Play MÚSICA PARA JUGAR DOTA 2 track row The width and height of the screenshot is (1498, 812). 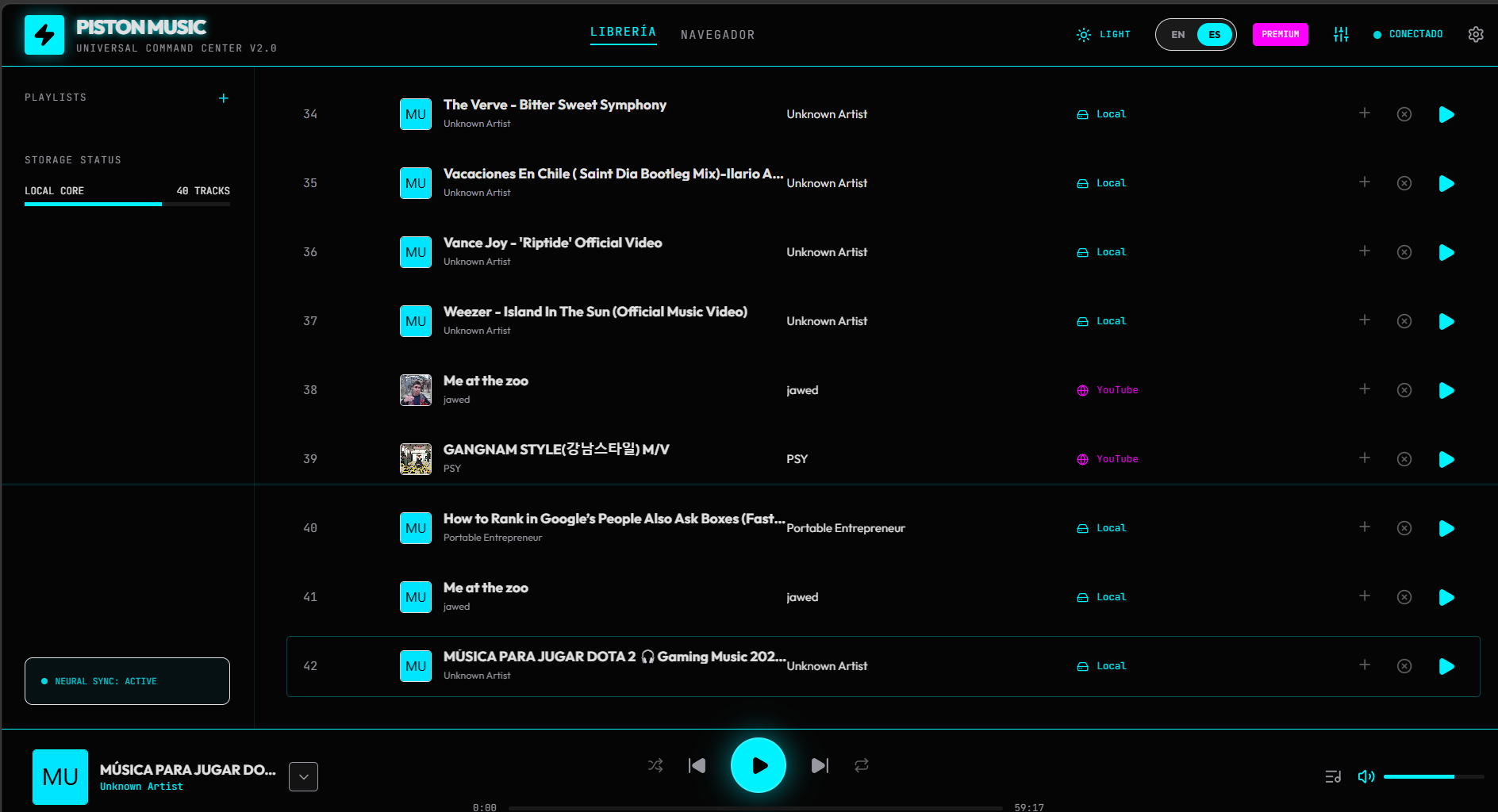pyautogui.click(x=1446, y=666)
